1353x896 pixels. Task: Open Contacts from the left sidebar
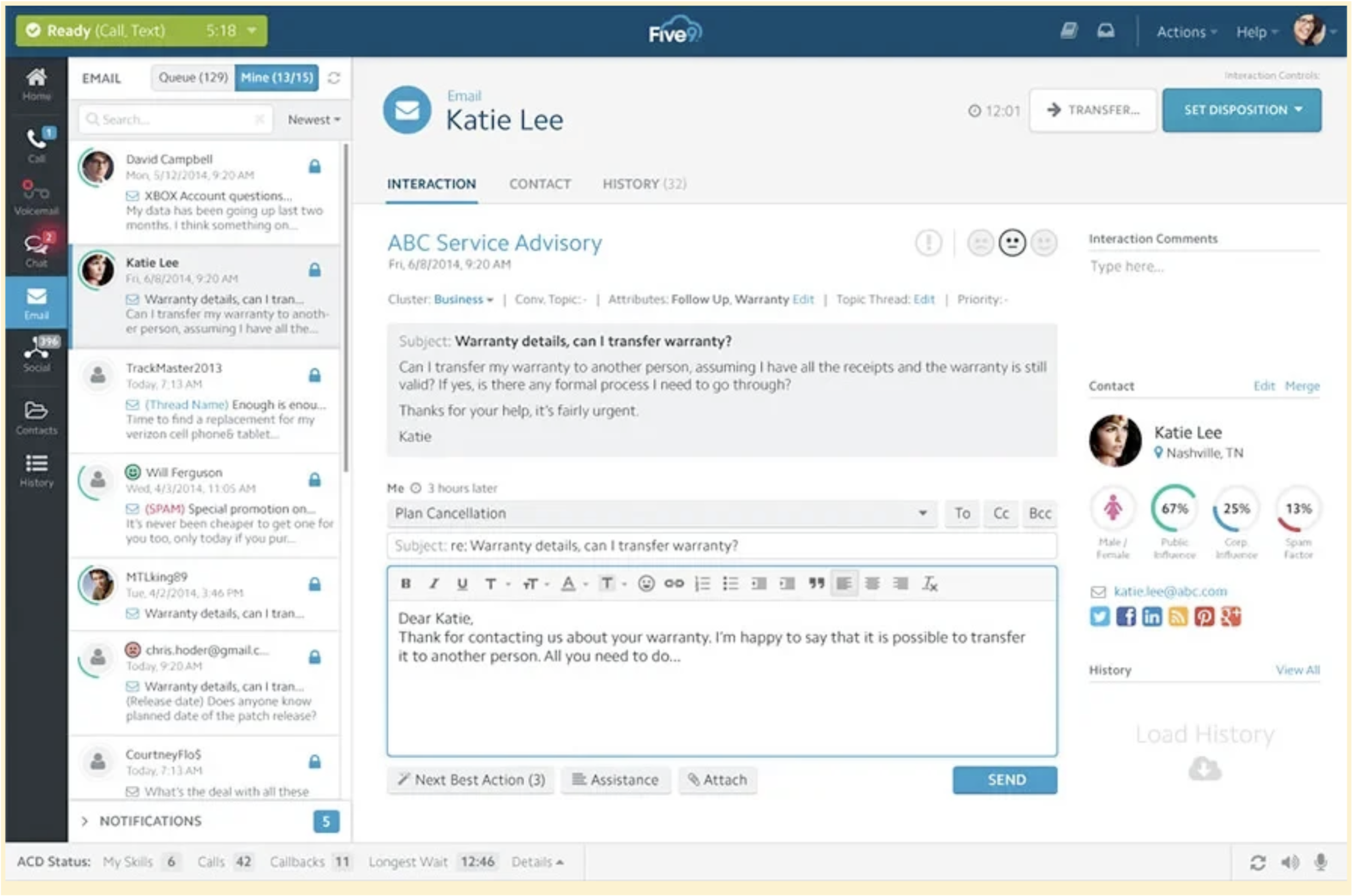[x=36, y=416]
